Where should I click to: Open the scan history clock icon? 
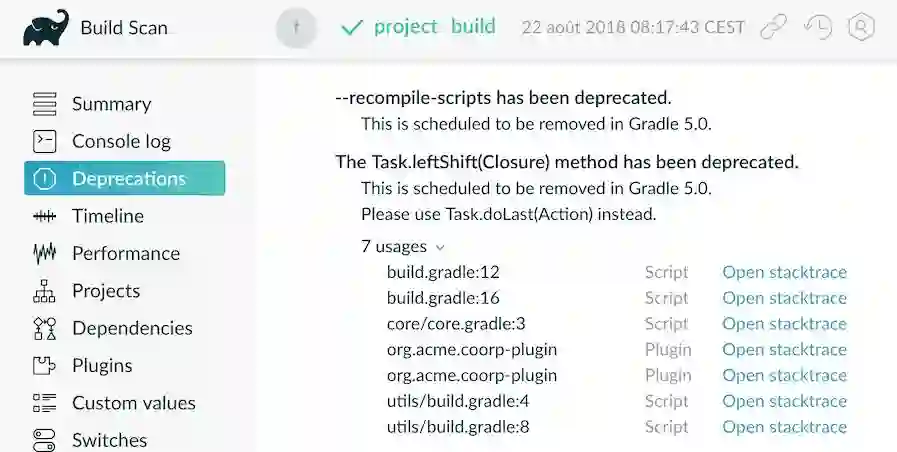pos(818,27)
